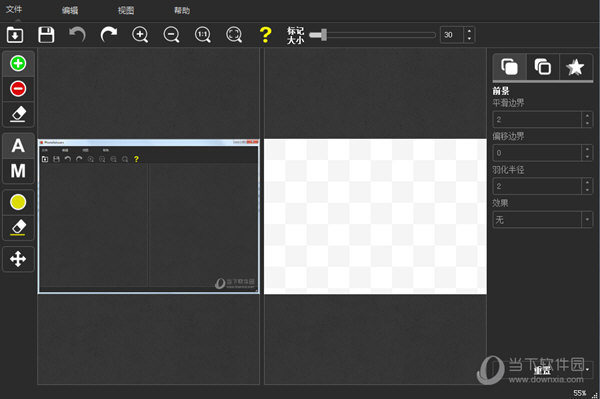Redo the last action
This screenshot has height=399, width=600.
tap(109, 35)
